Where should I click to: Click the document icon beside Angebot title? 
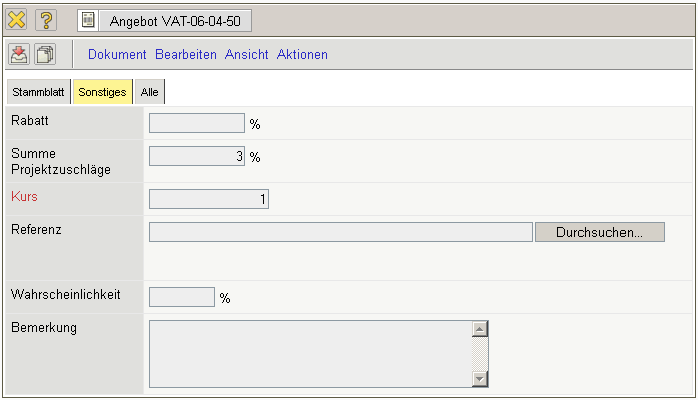(x=88, y=20)
